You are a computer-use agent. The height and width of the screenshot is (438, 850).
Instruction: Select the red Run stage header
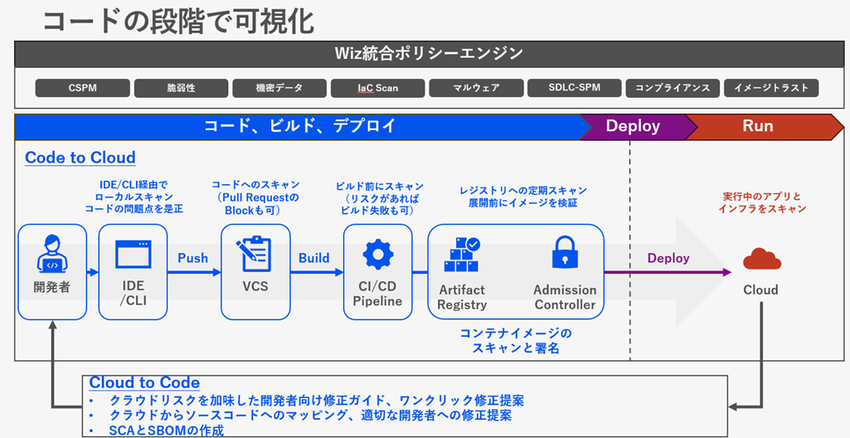click(x=758, y=127)
